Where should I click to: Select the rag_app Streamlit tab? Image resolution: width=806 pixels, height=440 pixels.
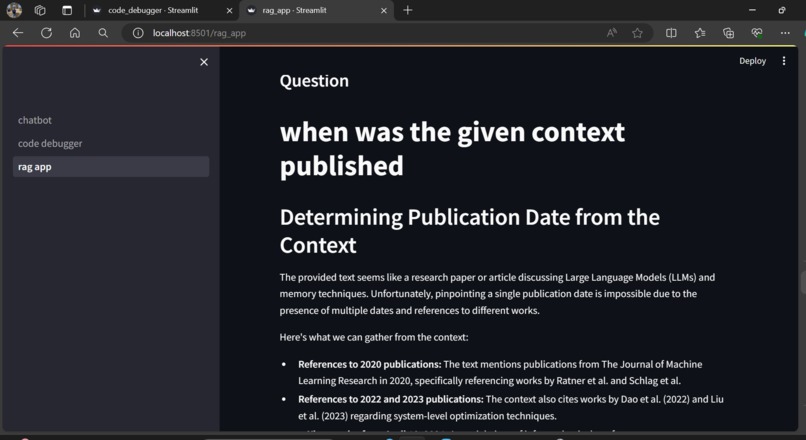click(294, 10)
